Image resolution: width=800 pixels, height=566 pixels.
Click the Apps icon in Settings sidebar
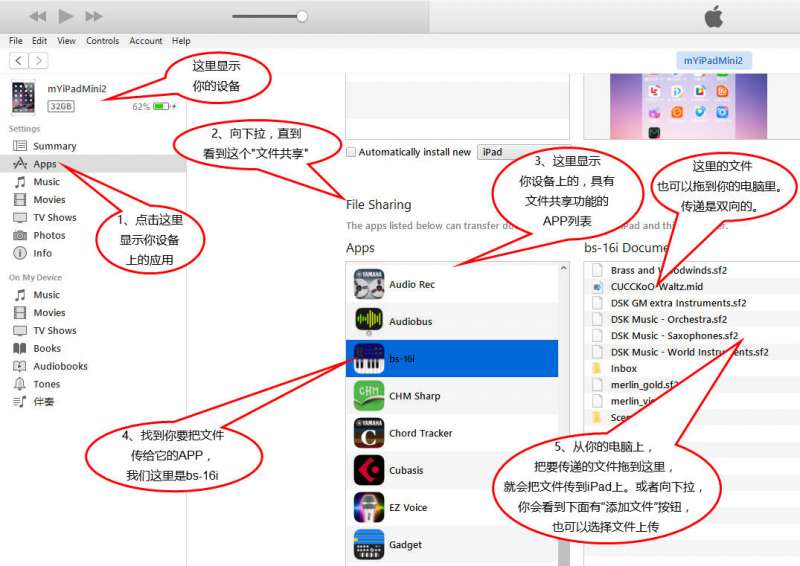[20, 164]
